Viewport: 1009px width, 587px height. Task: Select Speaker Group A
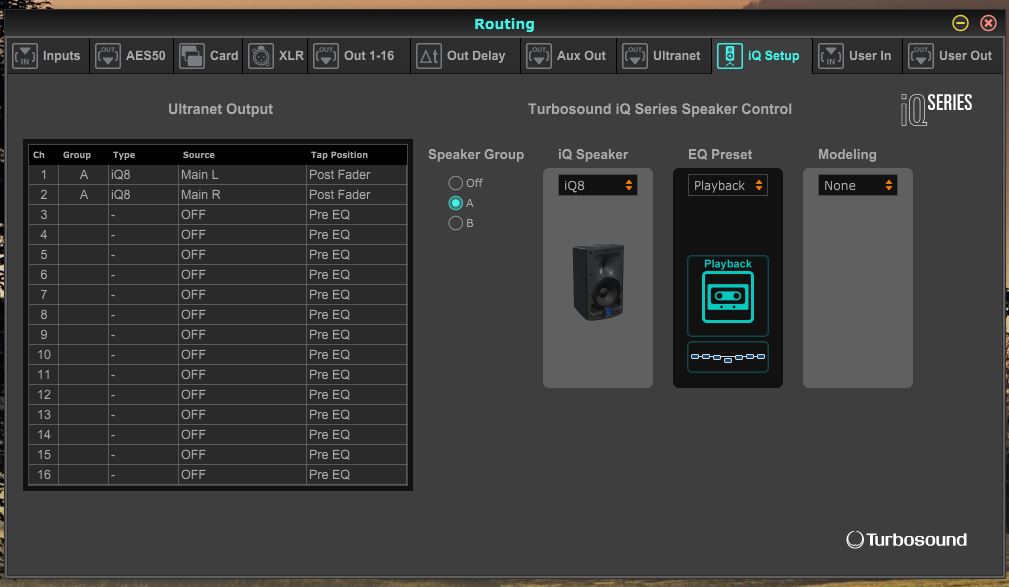click(456, 203)
